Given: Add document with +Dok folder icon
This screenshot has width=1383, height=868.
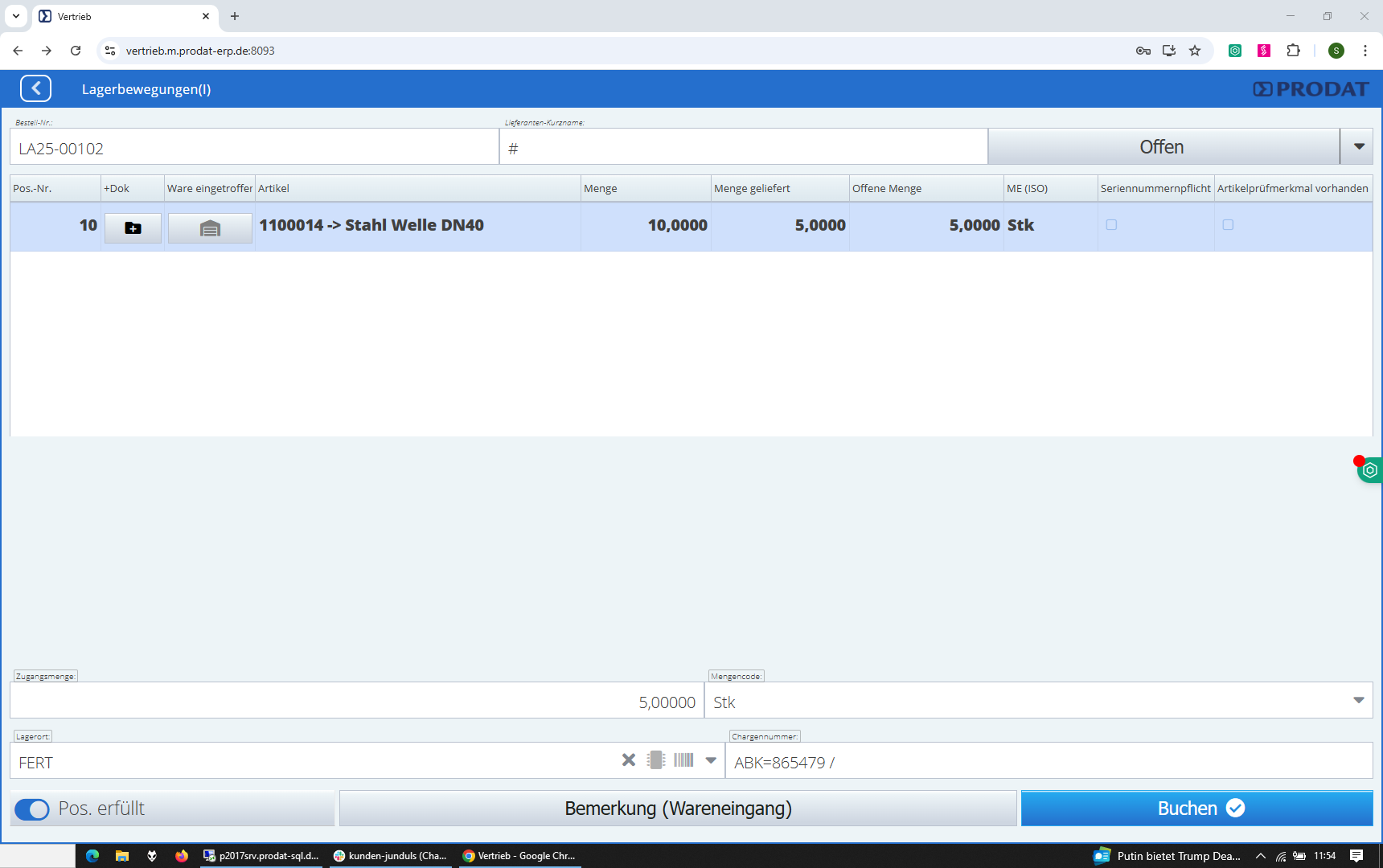Looking at the screenshot, I should [x=133, y=228].
